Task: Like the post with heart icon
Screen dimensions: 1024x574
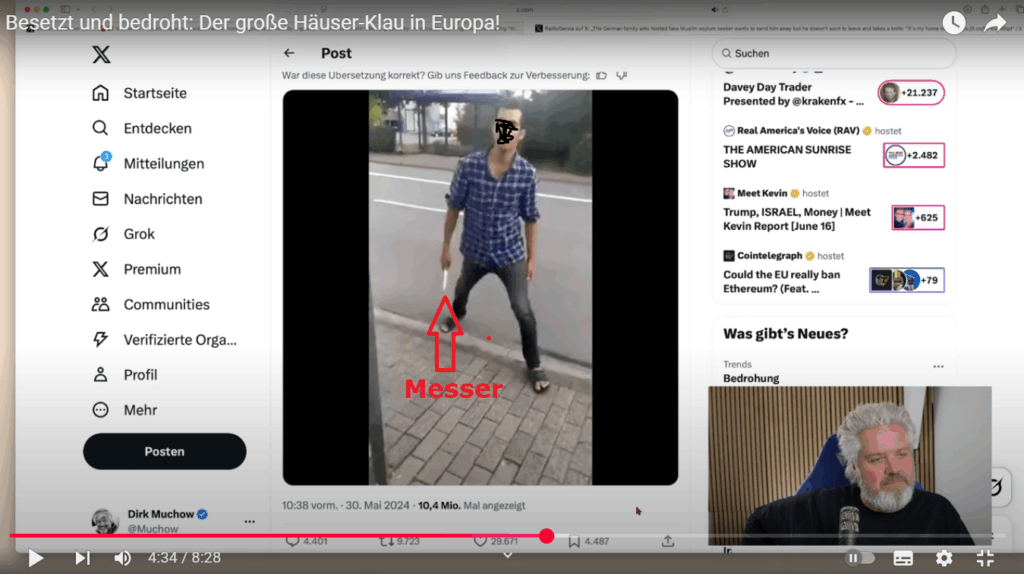Action: click(480, 541)
